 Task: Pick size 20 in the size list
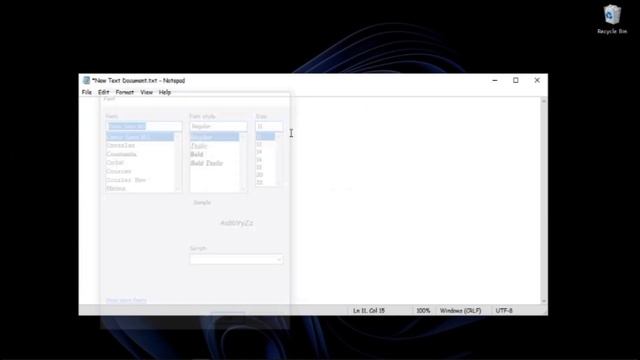tap(259, 175)
